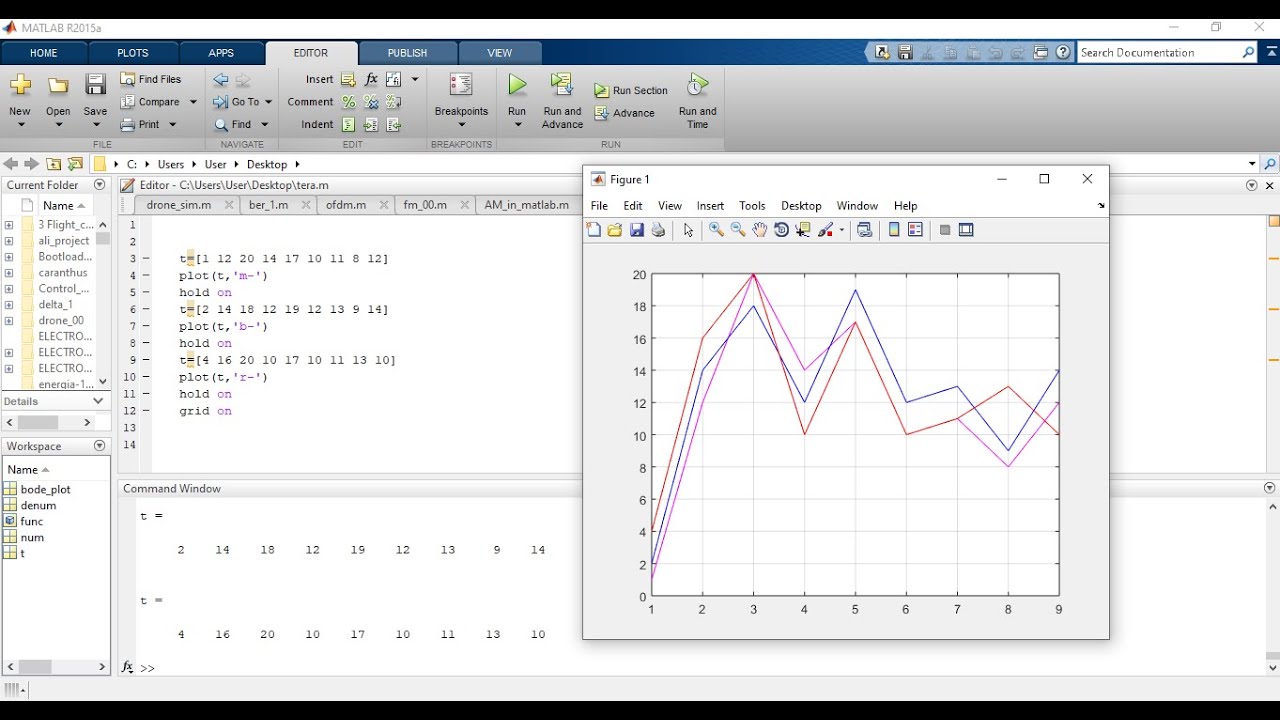The image size is (1280, 720).
Task: Click the browse for folder icon
Action: [x=75, y=164]
